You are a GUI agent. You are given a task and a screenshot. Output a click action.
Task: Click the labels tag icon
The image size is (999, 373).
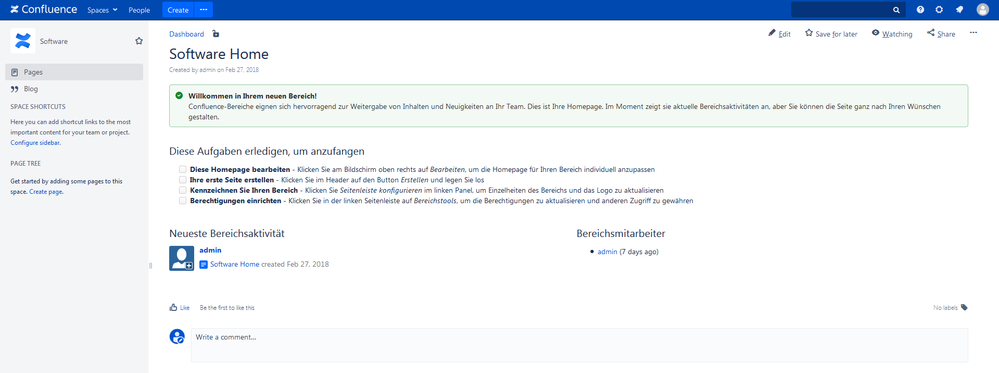[x=964, y=307]
